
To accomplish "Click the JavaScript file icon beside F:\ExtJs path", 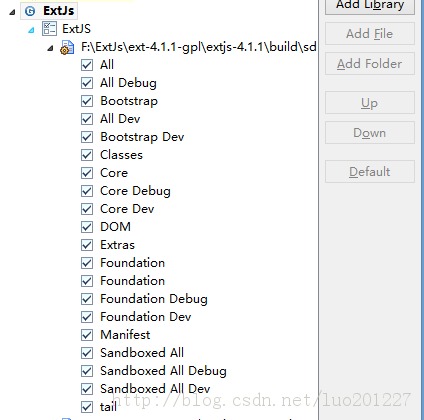I will pos(67,47).
